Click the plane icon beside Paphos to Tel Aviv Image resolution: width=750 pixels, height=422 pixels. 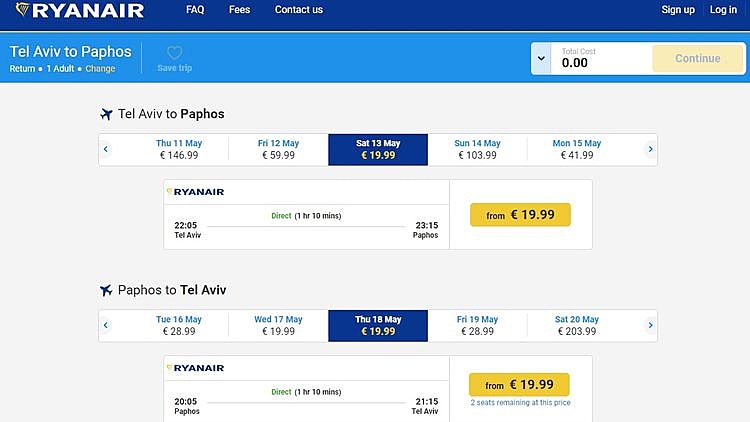[105, 290]
